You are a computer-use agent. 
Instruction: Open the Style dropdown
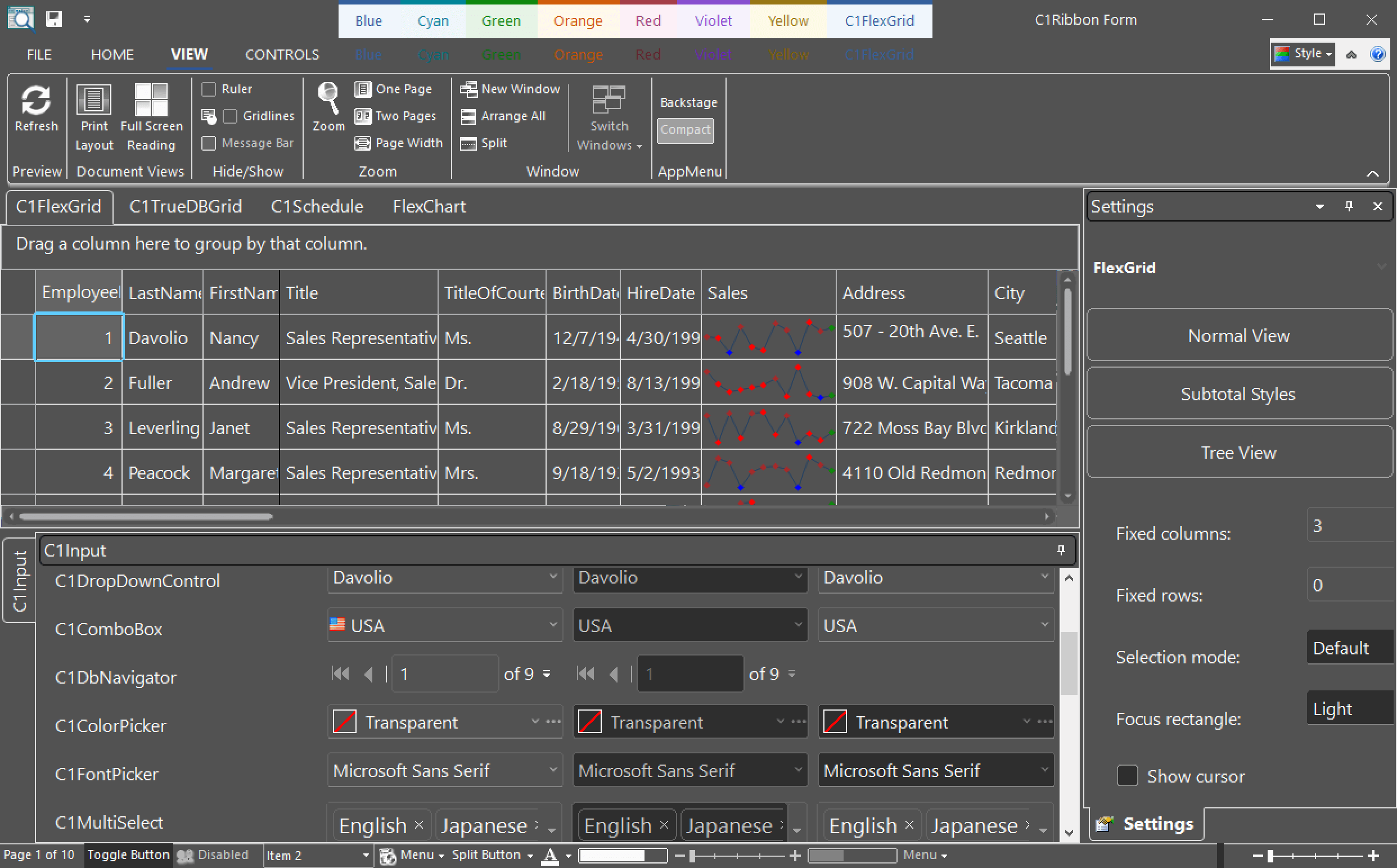click(x=1303, y=54)
